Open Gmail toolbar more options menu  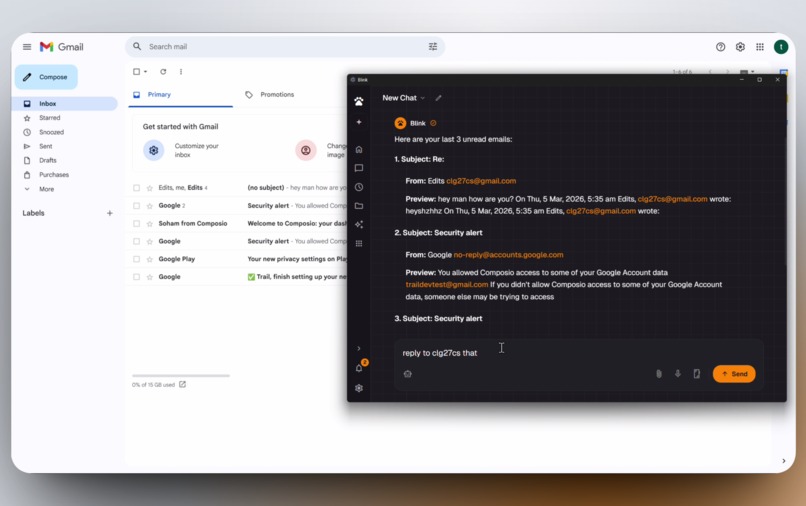[x=181, y=71]
